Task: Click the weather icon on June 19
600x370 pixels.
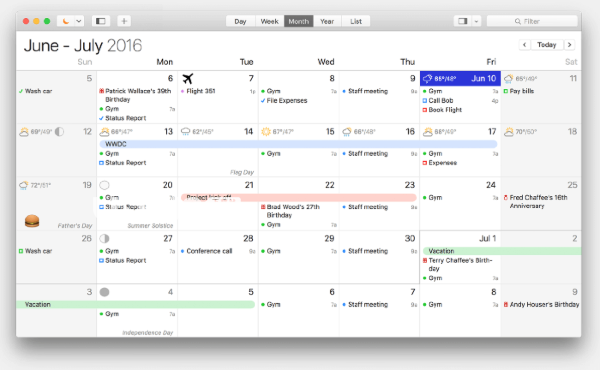Action: (x=24, y=186)
